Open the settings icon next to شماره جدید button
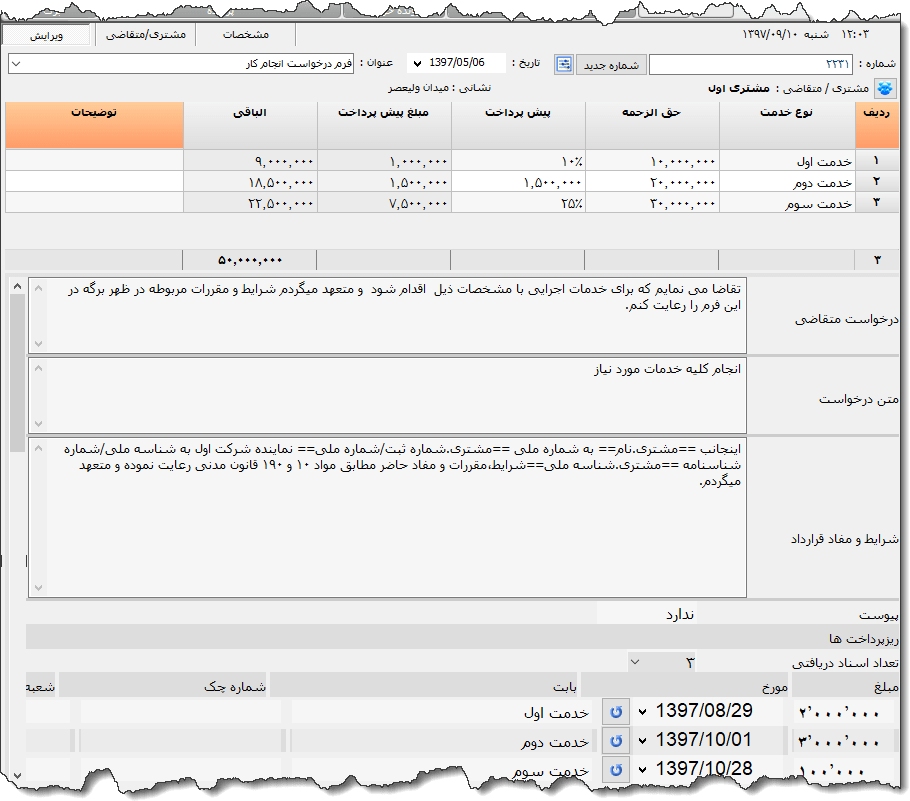 563,64
